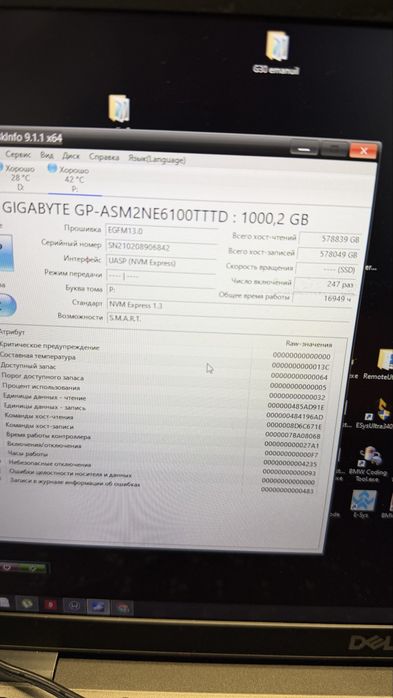Click the serial number field SN210208906842
393x698 pixels.
click(x=161, y=247)
